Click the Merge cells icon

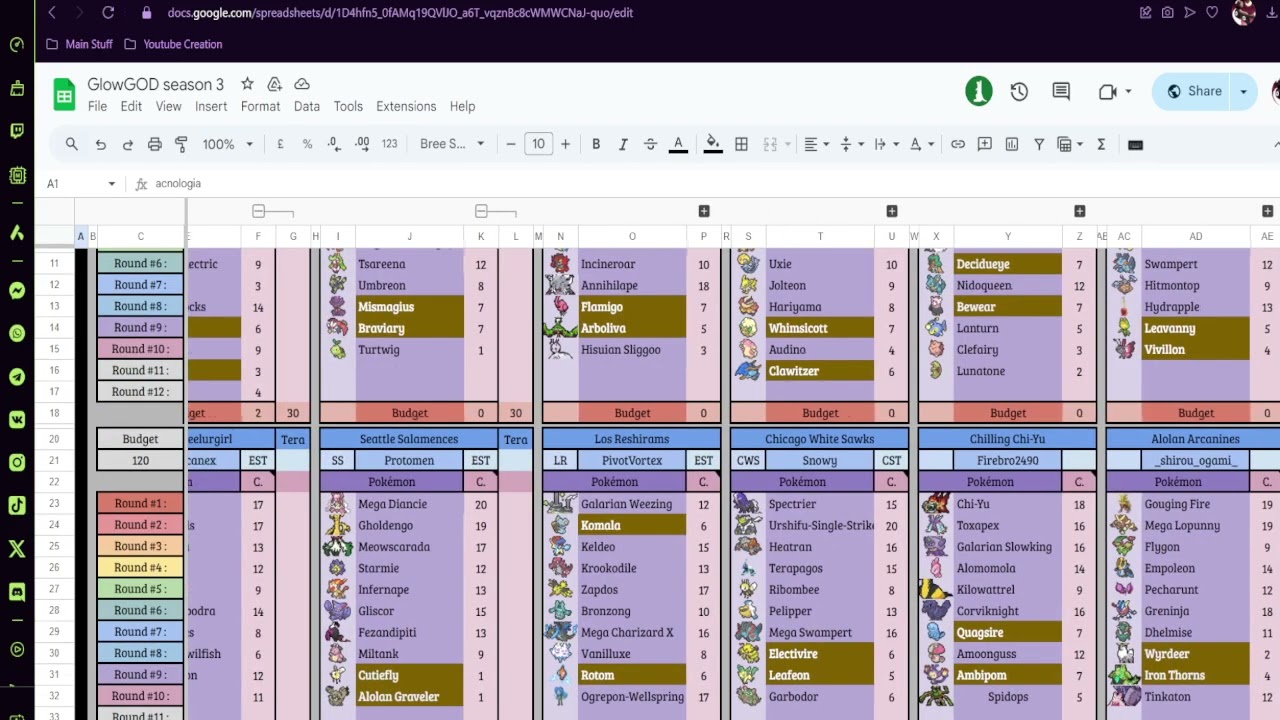tap(770, 144)
